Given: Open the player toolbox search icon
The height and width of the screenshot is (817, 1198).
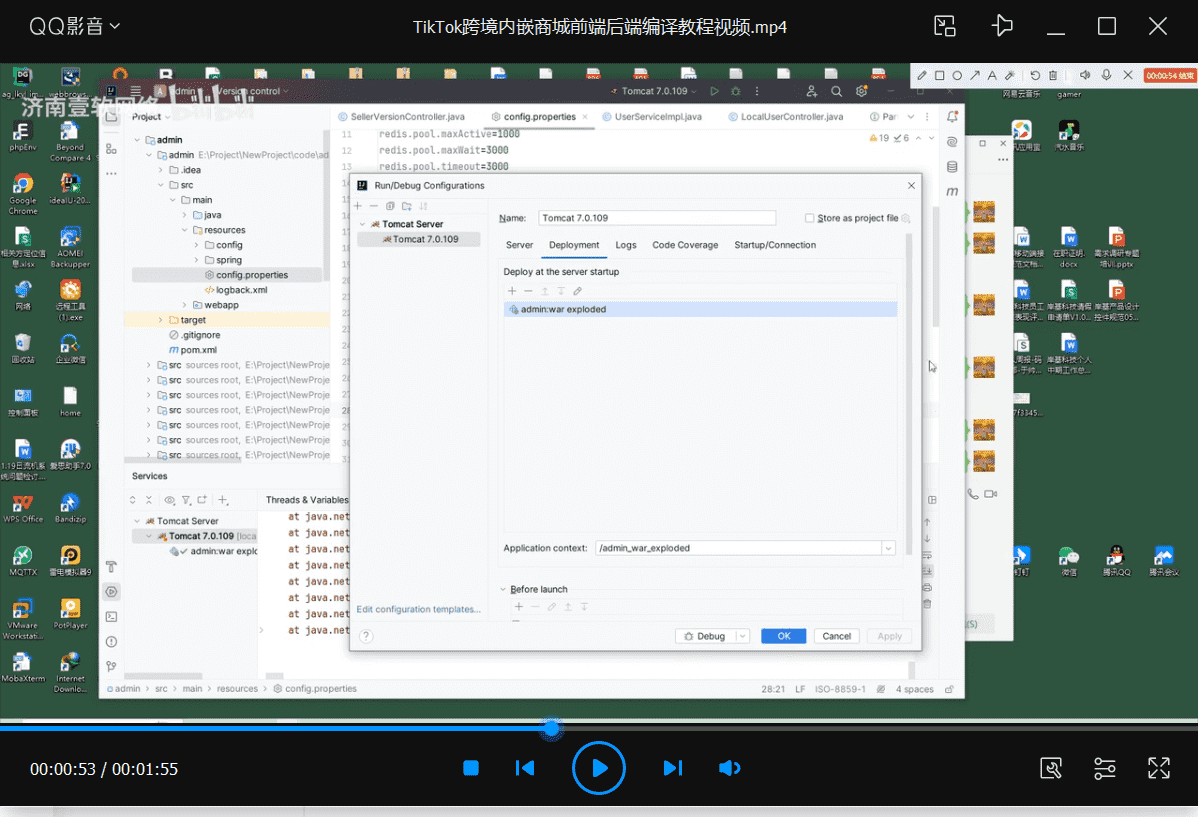Looking at the screenshot, I should [x=1051, y=768].
